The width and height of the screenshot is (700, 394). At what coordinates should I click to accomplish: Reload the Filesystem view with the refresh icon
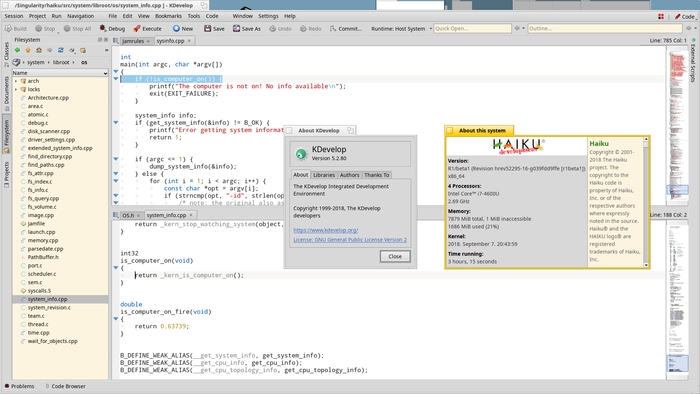click(x=61, y=50)
